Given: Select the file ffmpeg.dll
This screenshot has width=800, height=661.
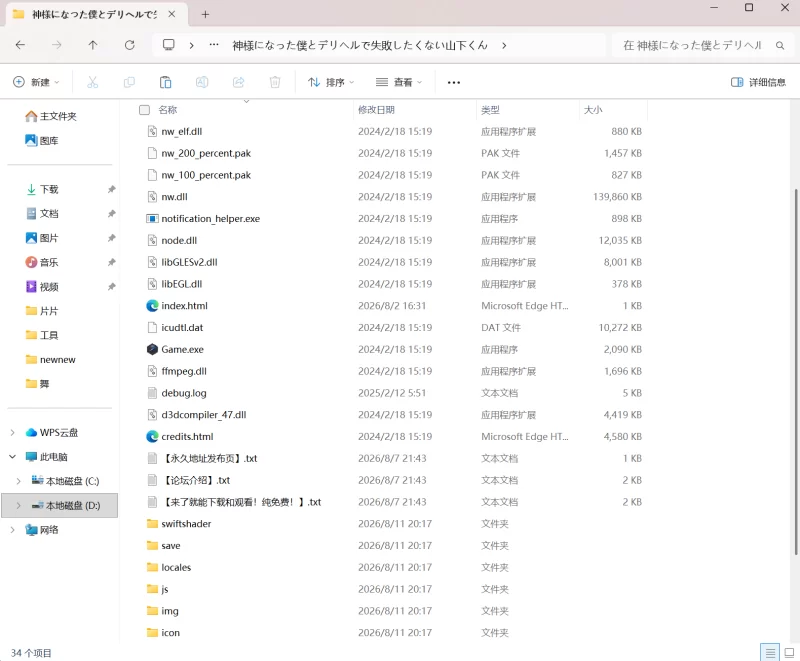Looking at the screenshot, I should (x=184, y=371).
